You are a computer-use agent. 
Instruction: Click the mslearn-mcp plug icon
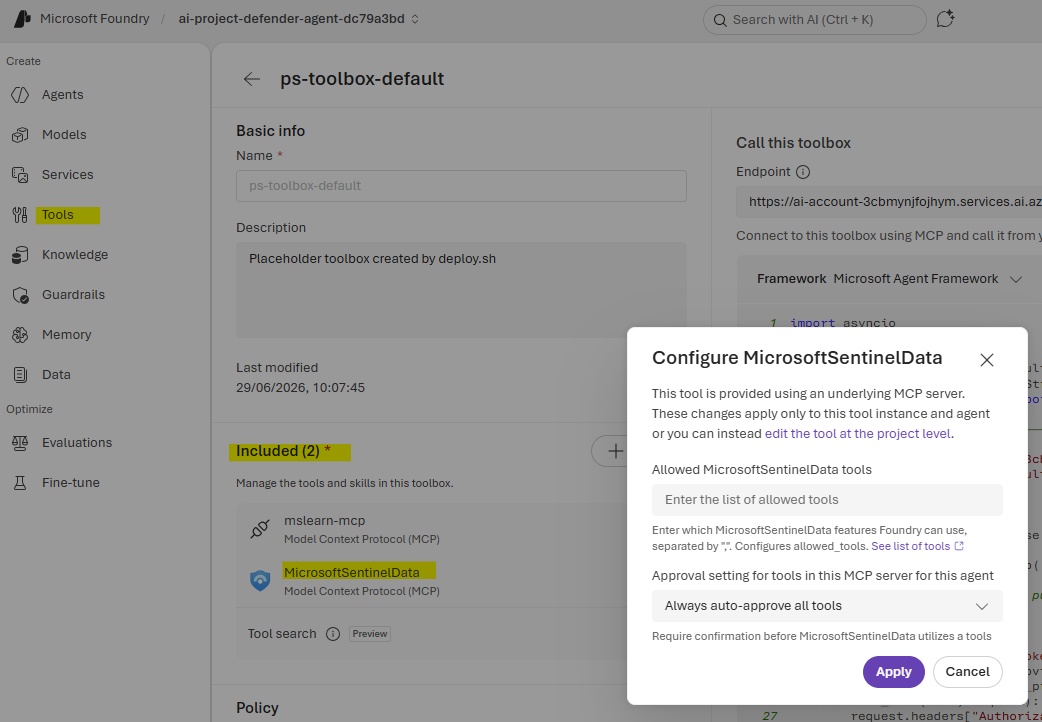click(260, 529)
